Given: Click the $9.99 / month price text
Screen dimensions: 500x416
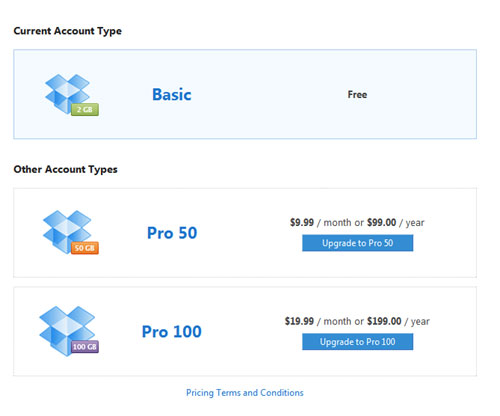Looking at the screenshot, I should coord(320,222).
